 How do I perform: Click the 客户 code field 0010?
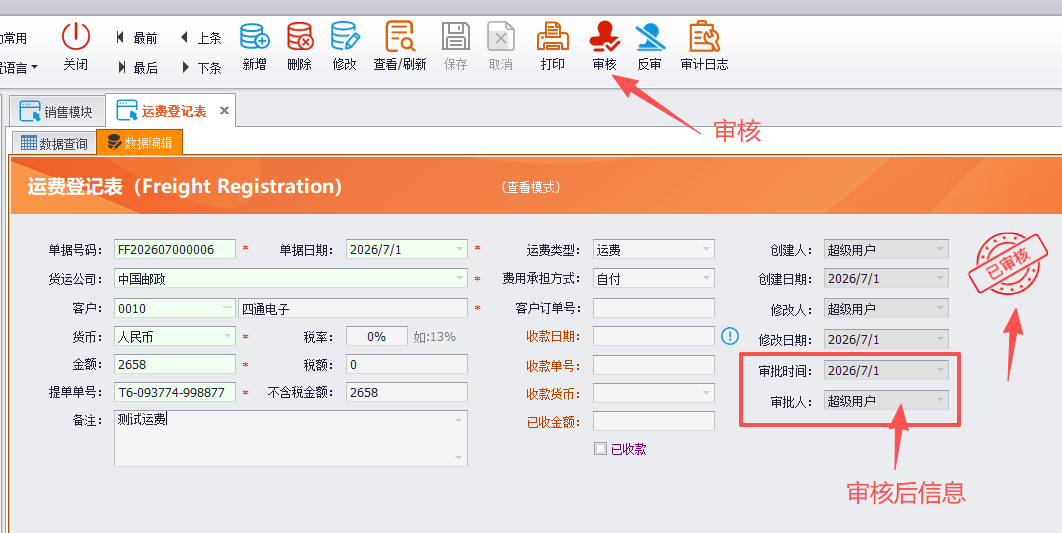[175, 307]
